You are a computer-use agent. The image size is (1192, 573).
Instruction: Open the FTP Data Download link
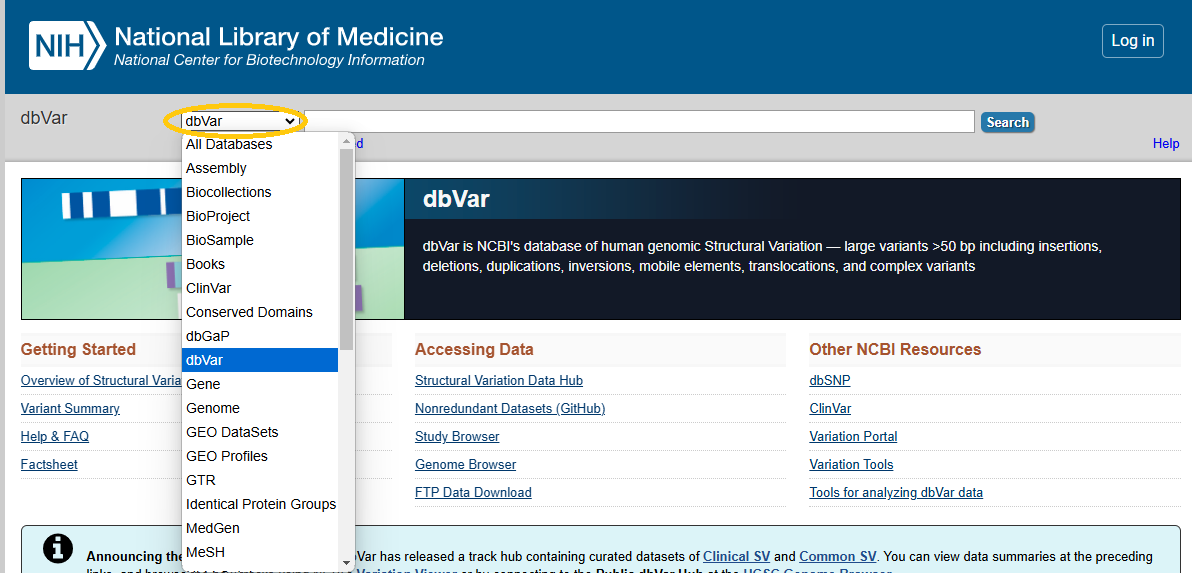[473, 492]
